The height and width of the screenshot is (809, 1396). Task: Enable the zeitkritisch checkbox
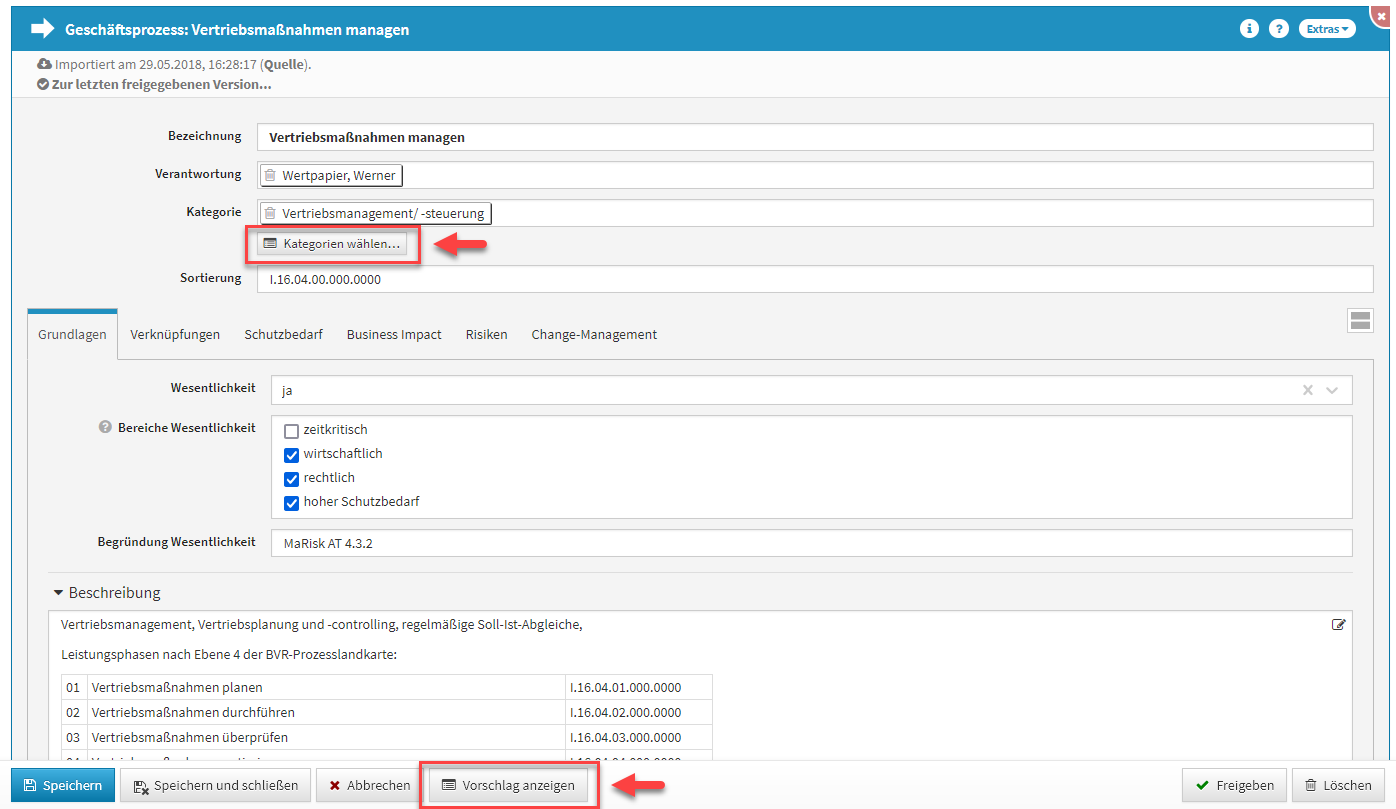click(292, 431)
